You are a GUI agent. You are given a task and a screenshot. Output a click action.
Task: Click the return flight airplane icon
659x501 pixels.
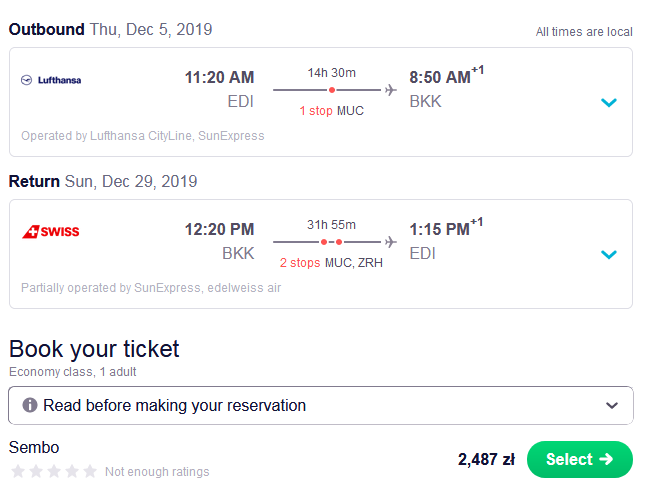391,242
